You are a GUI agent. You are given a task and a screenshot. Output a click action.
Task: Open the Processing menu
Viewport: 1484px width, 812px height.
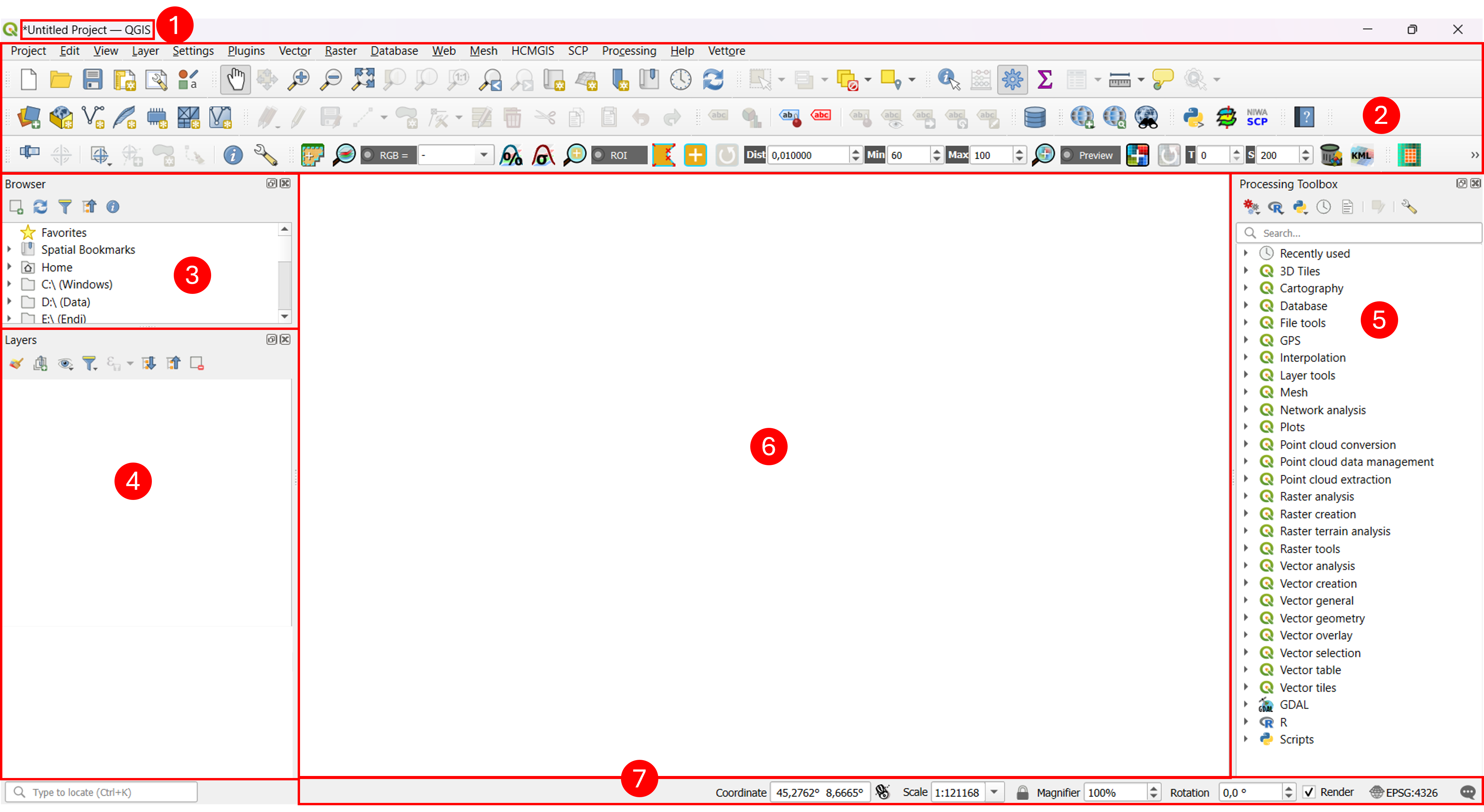[629, 51]
